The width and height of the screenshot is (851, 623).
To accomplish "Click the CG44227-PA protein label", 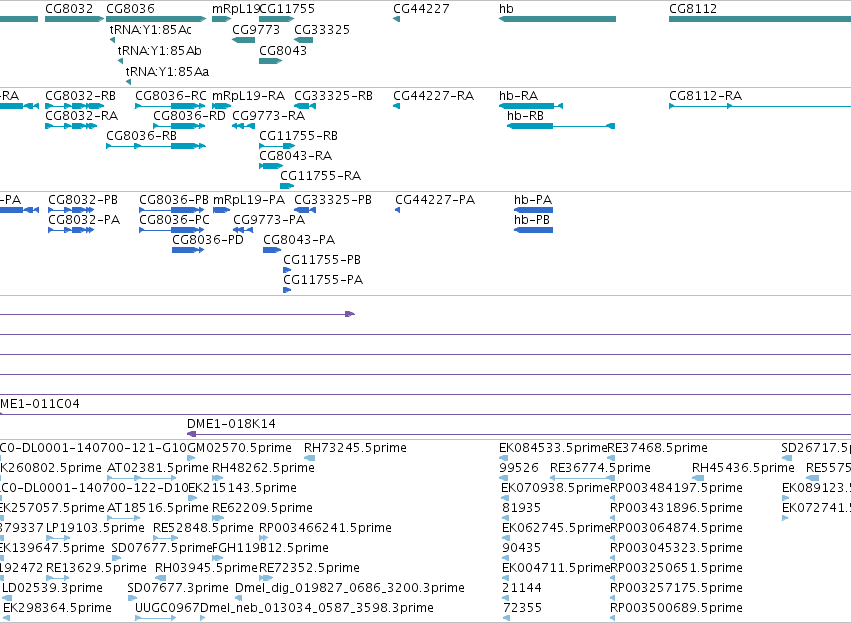I will coord(435,200).
